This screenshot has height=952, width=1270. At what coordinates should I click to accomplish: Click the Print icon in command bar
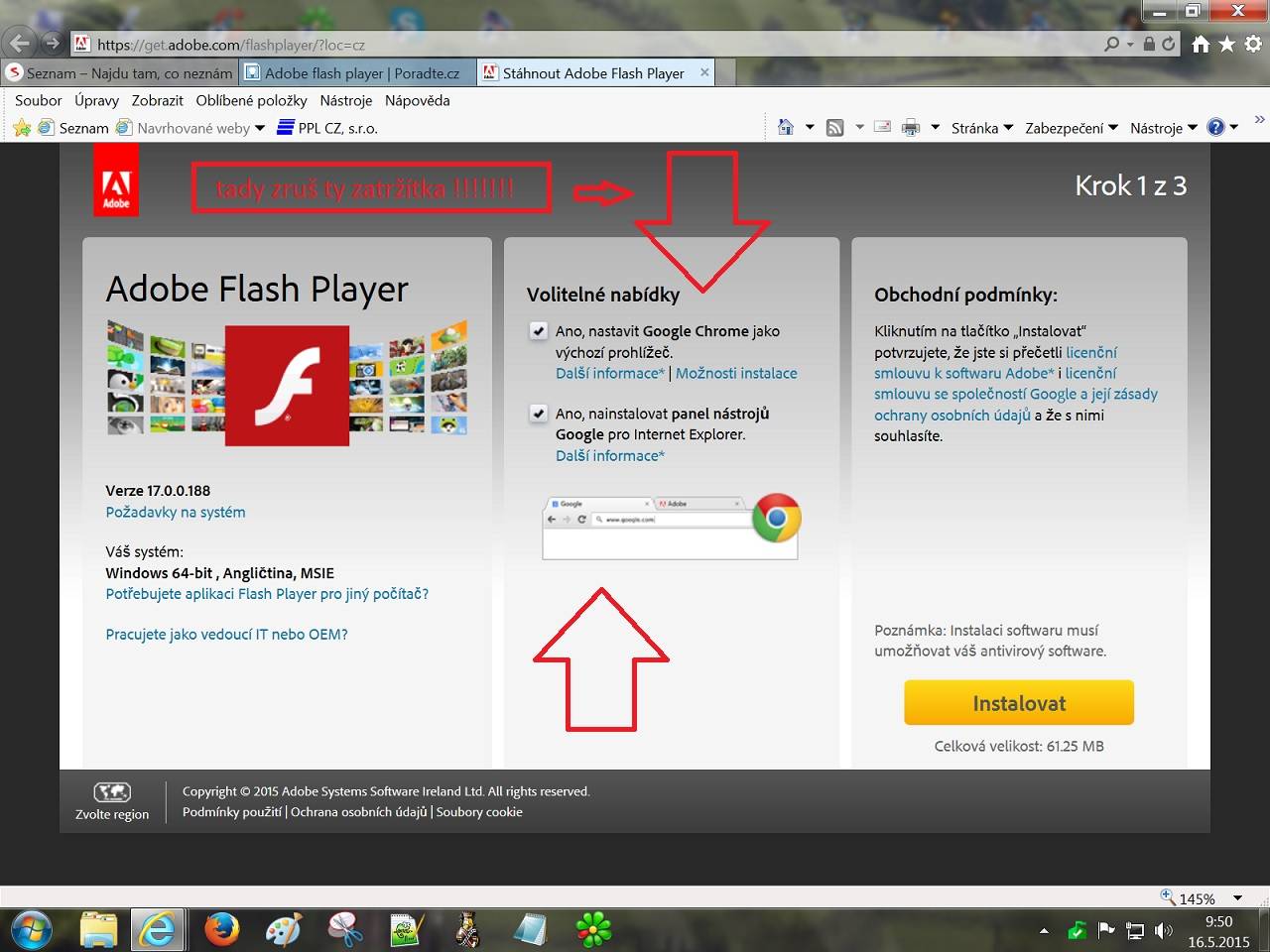pos(911,127)
